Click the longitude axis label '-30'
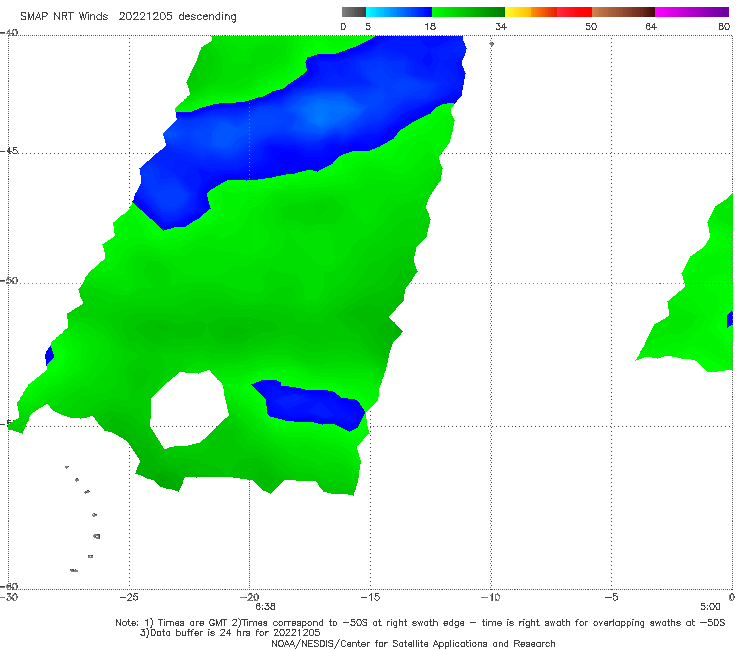Screen dimensions: 740x650 pos(9,597)
